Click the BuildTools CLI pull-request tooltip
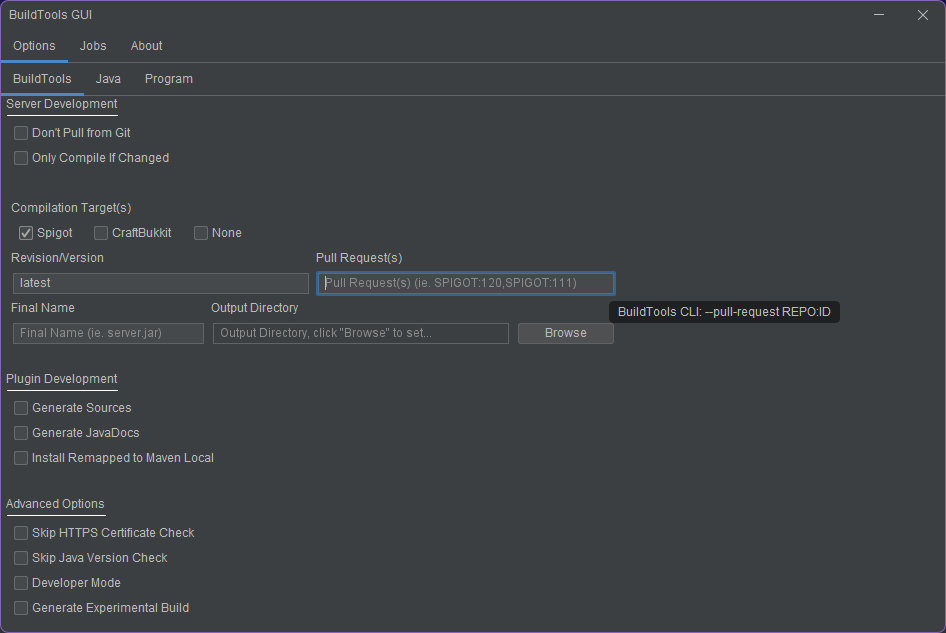This screenshot has height=633, width=946. (724, 312)
